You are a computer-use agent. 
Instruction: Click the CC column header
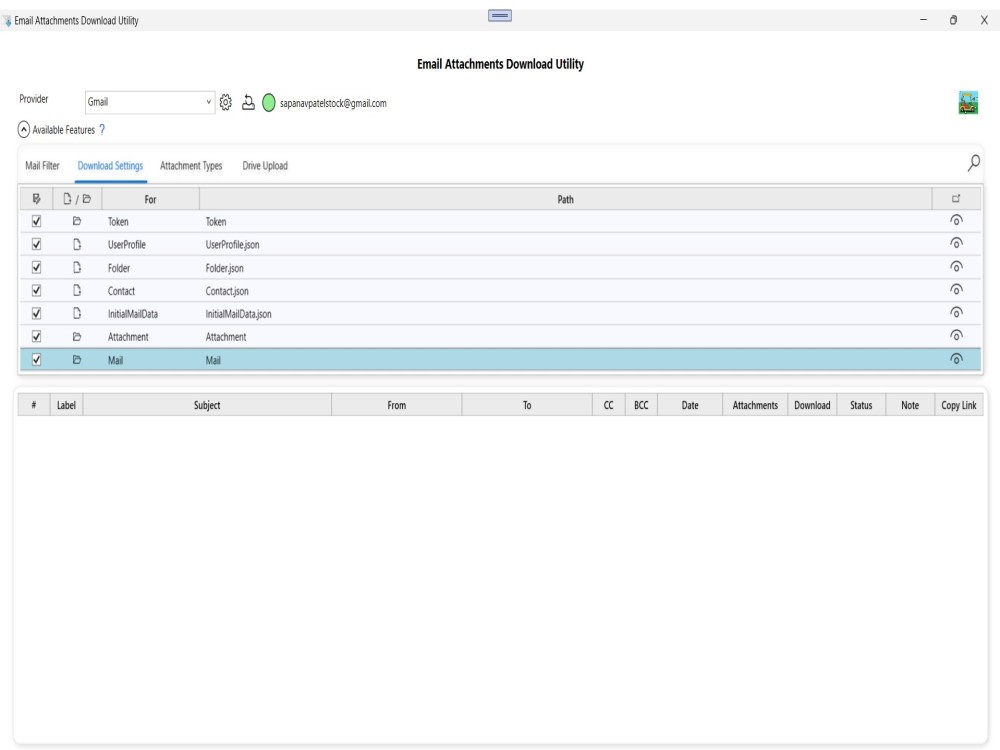(x=608, y=405)
